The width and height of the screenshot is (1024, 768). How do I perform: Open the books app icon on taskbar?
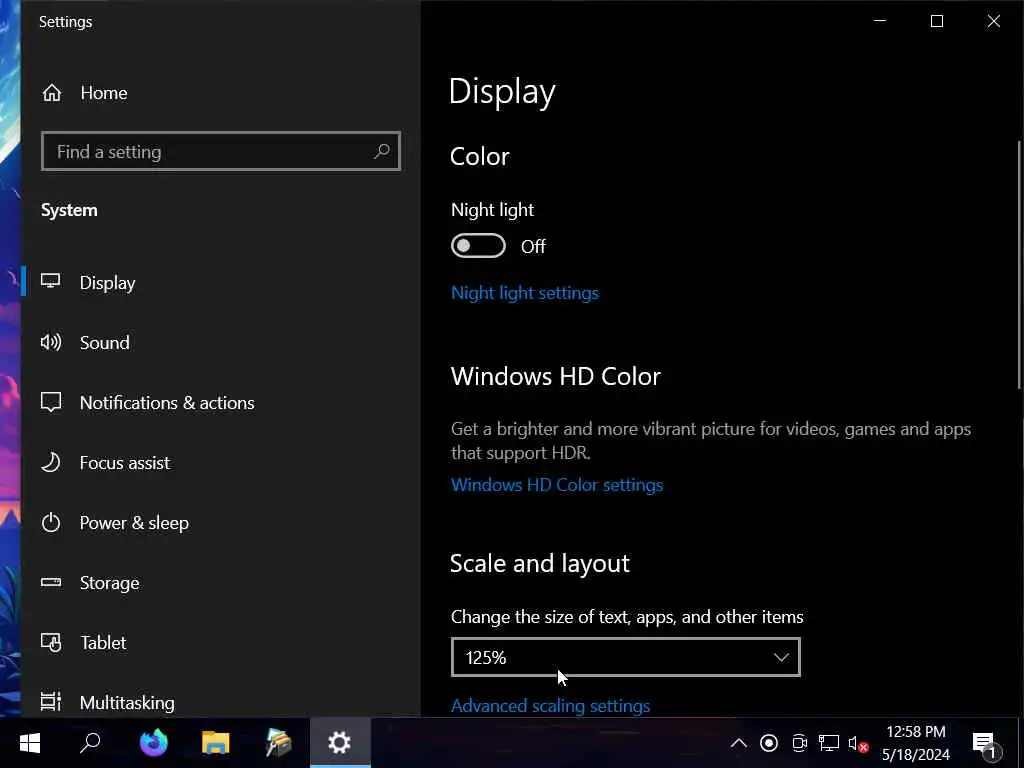pos(278,743)
